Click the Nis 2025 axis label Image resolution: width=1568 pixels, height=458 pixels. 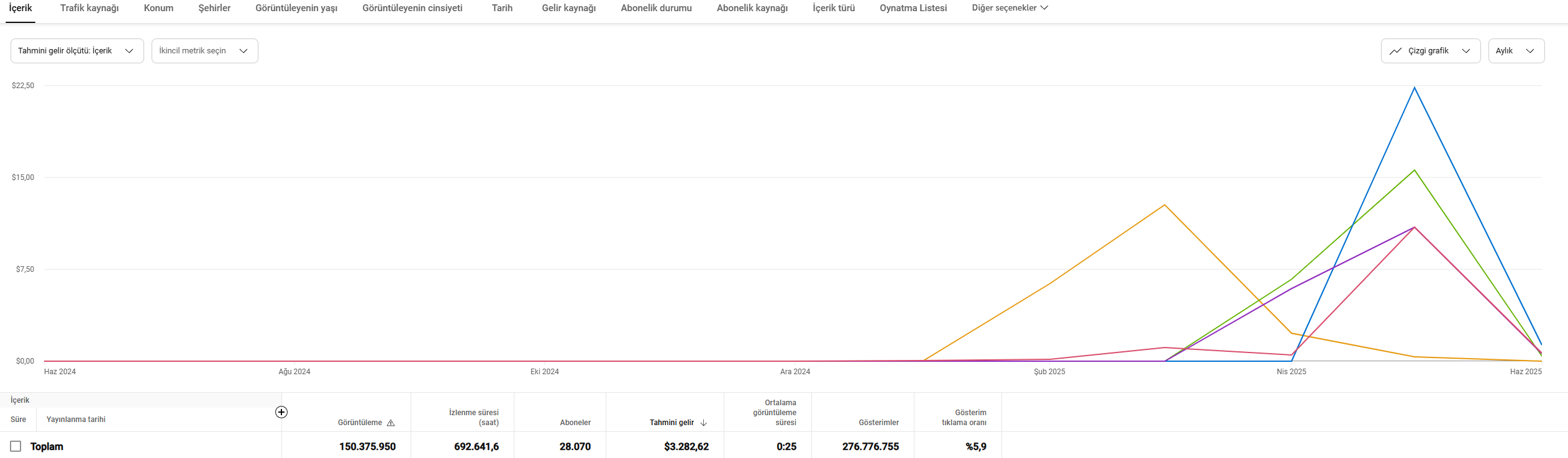[x=1291, y=372]
